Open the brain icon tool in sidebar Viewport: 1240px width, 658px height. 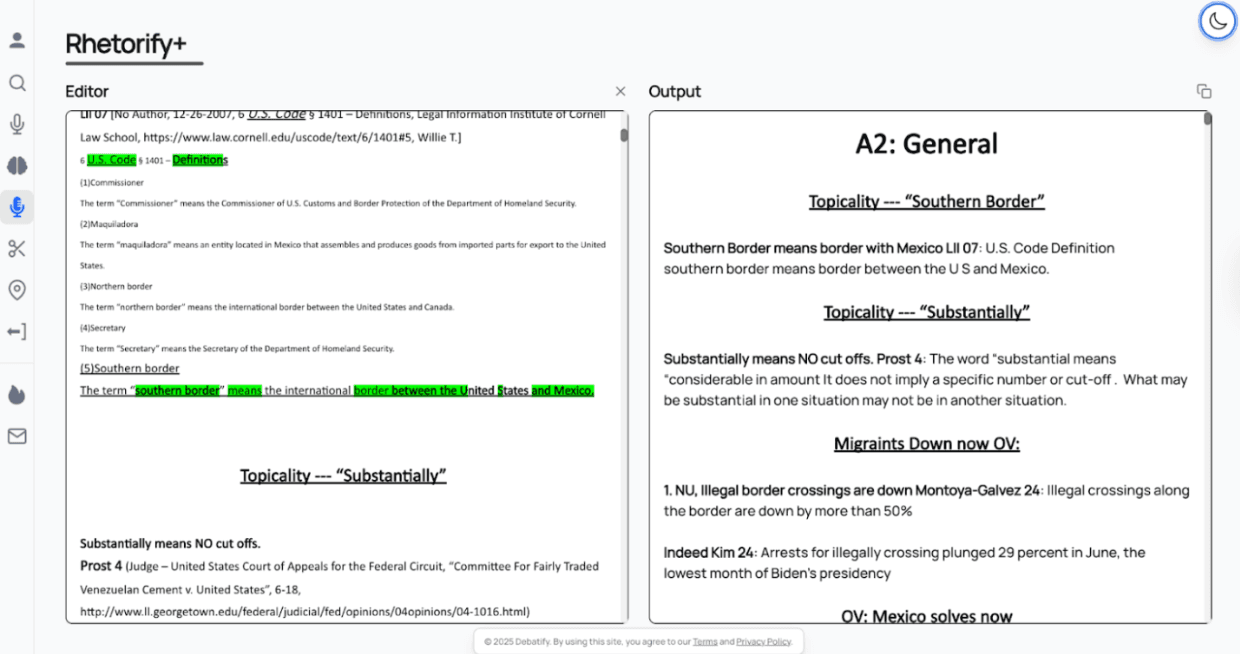(17, 166)
